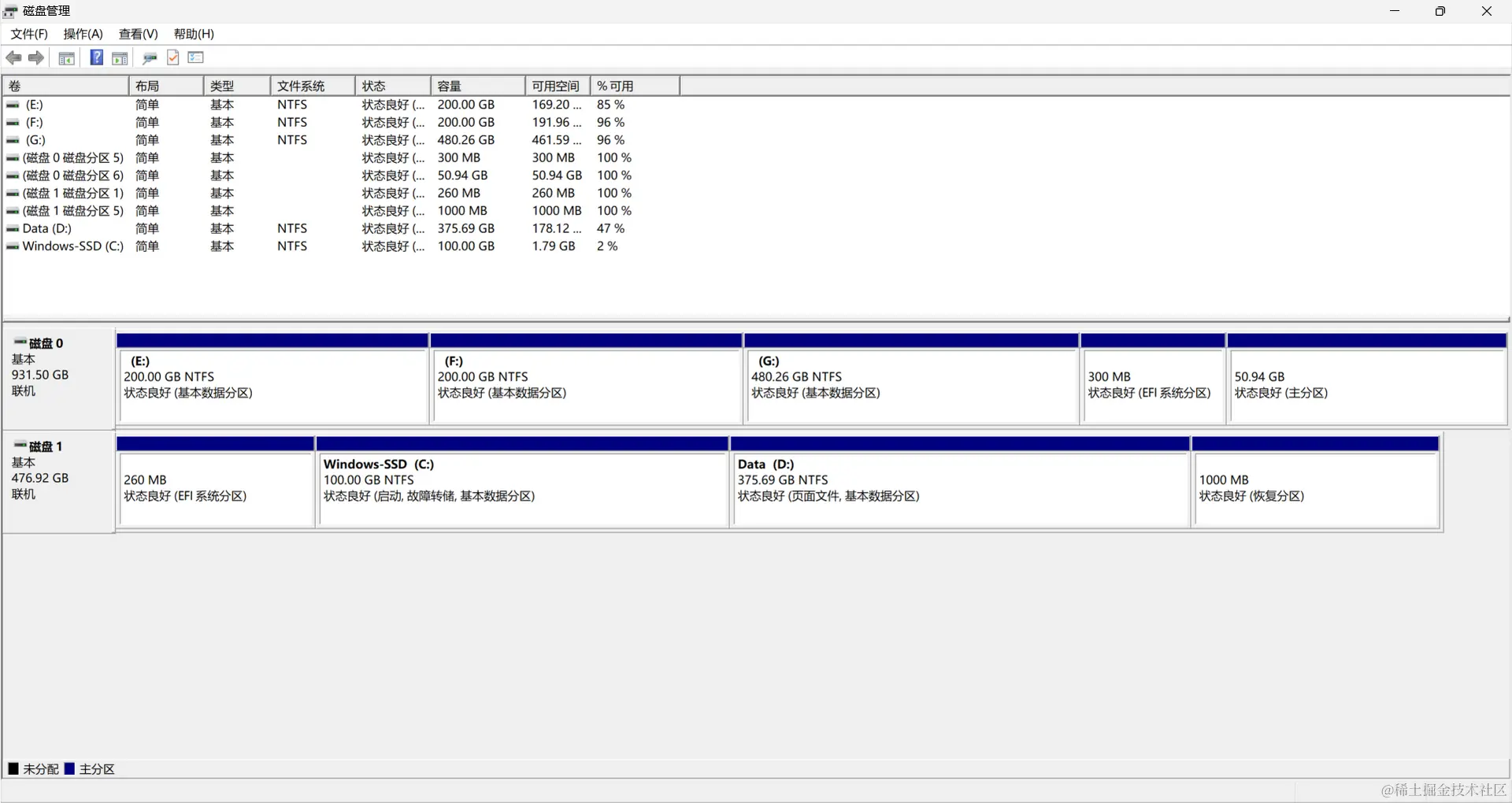Viewport: 1512px width, 803px height.
Task: Click the 1.79 GB free space cell
Action: (554, 246)
